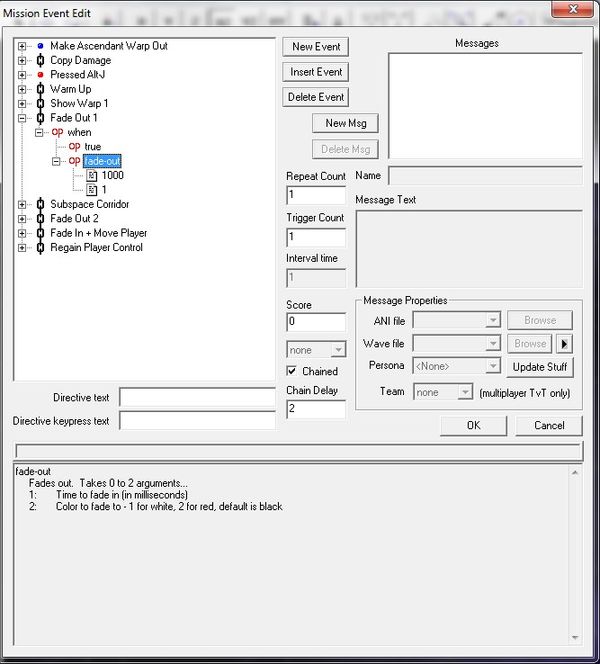Click the New Event button

point(316,47)
